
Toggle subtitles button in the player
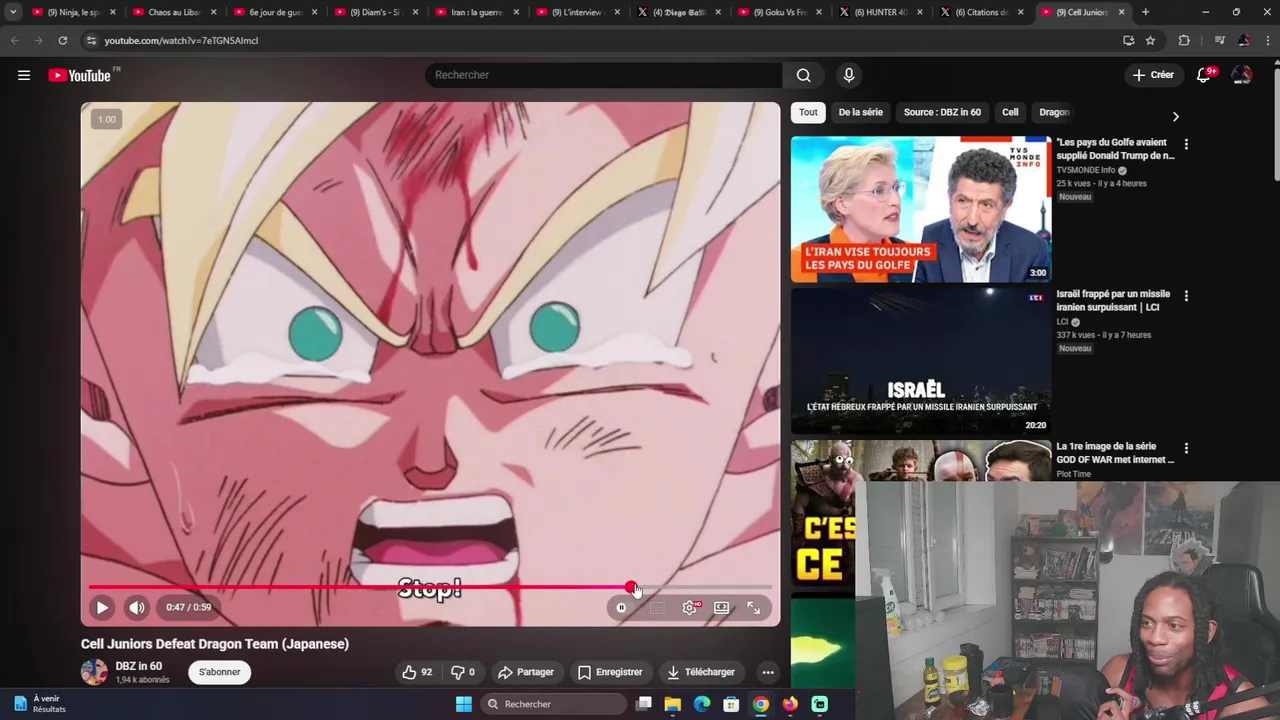(x=657, y=607)
